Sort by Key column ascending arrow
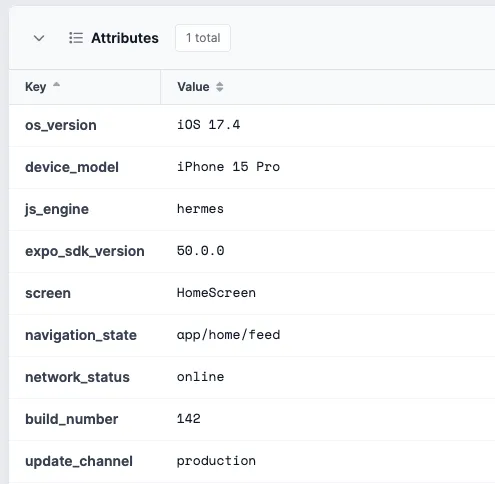495x484 pixels. point(56,85)
